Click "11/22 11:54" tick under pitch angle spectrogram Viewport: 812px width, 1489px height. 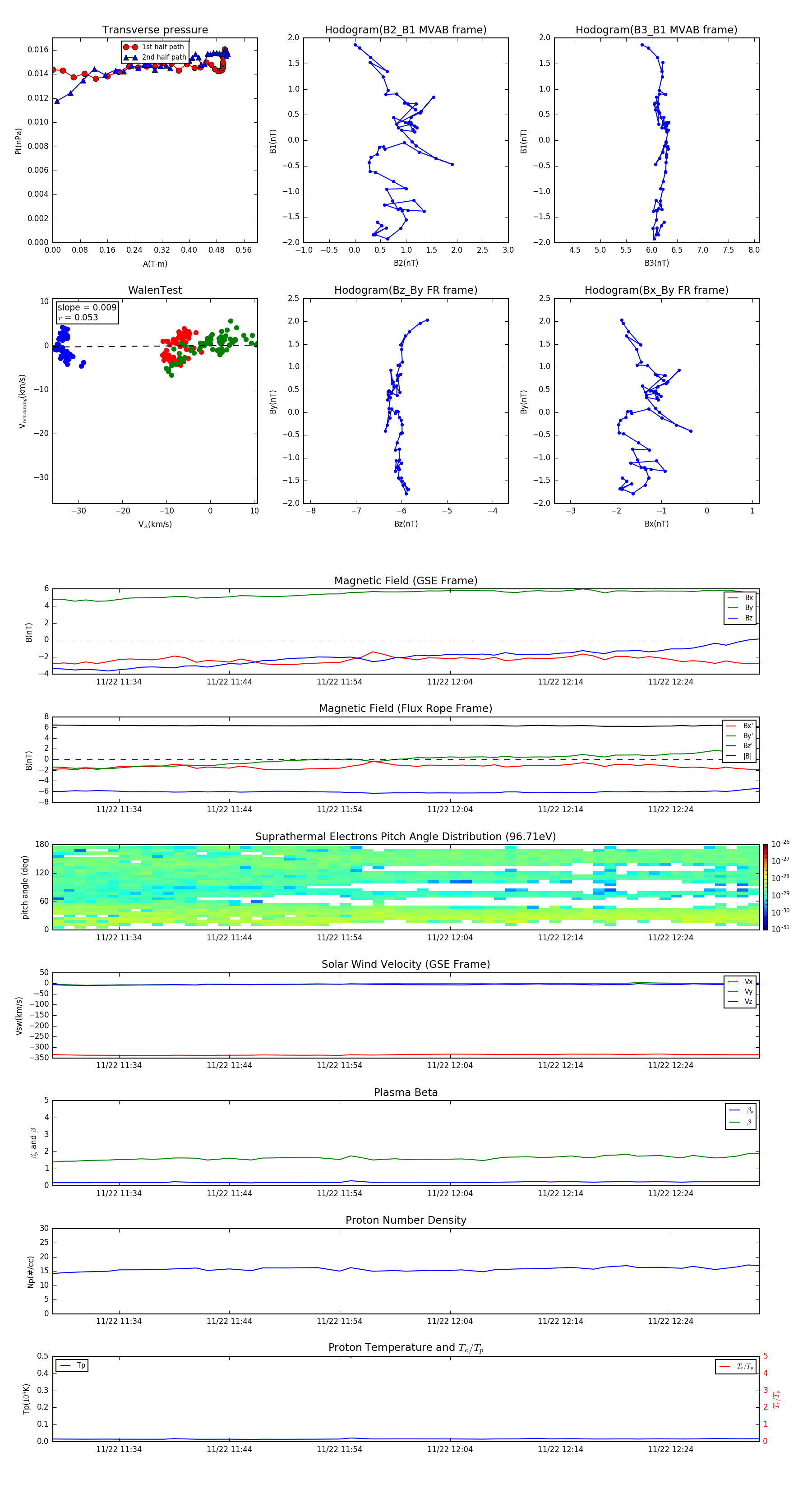(x=339, y=938)
